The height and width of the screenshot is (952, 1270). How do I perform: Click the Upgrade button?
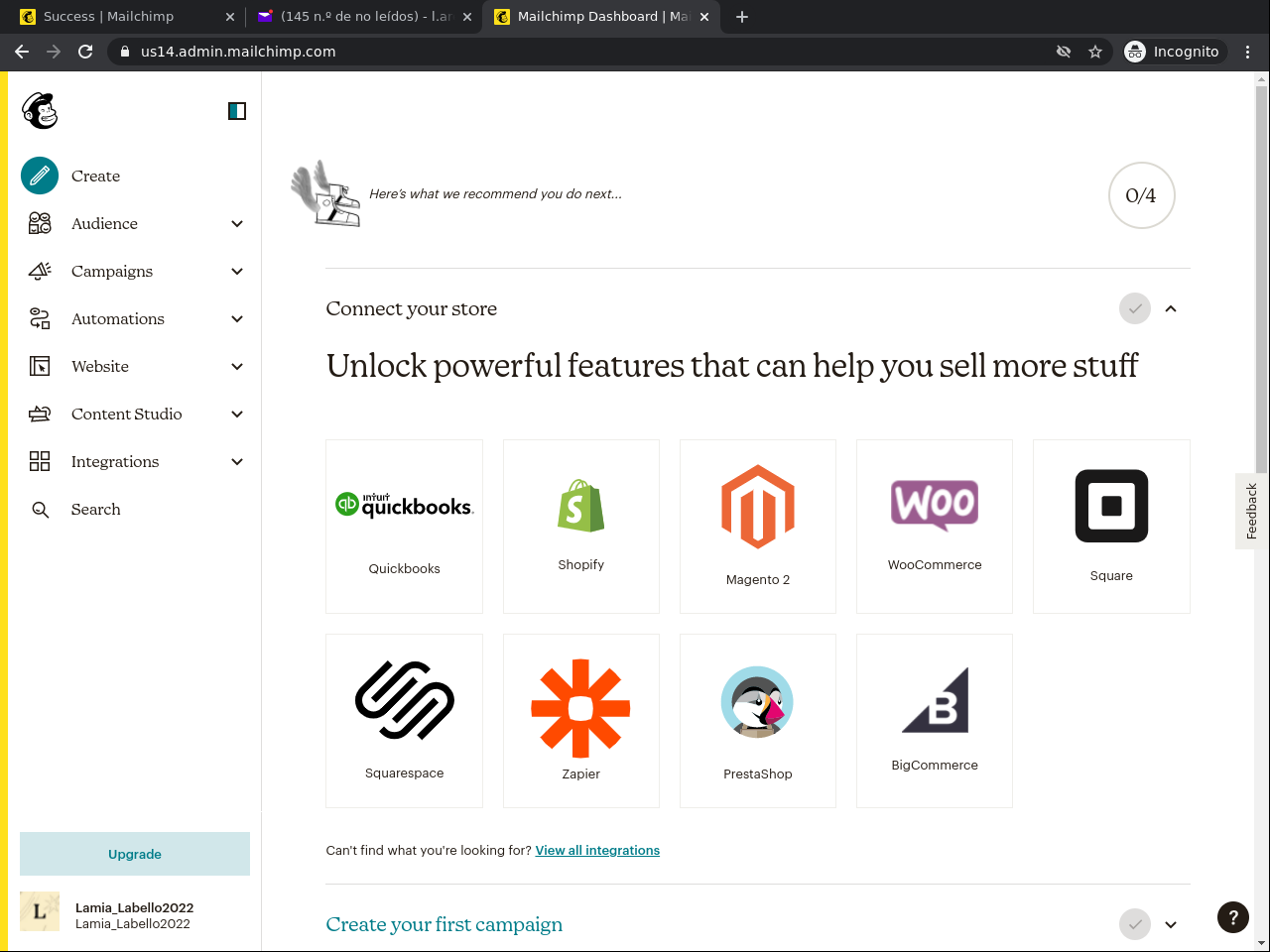tap(135, 854)
